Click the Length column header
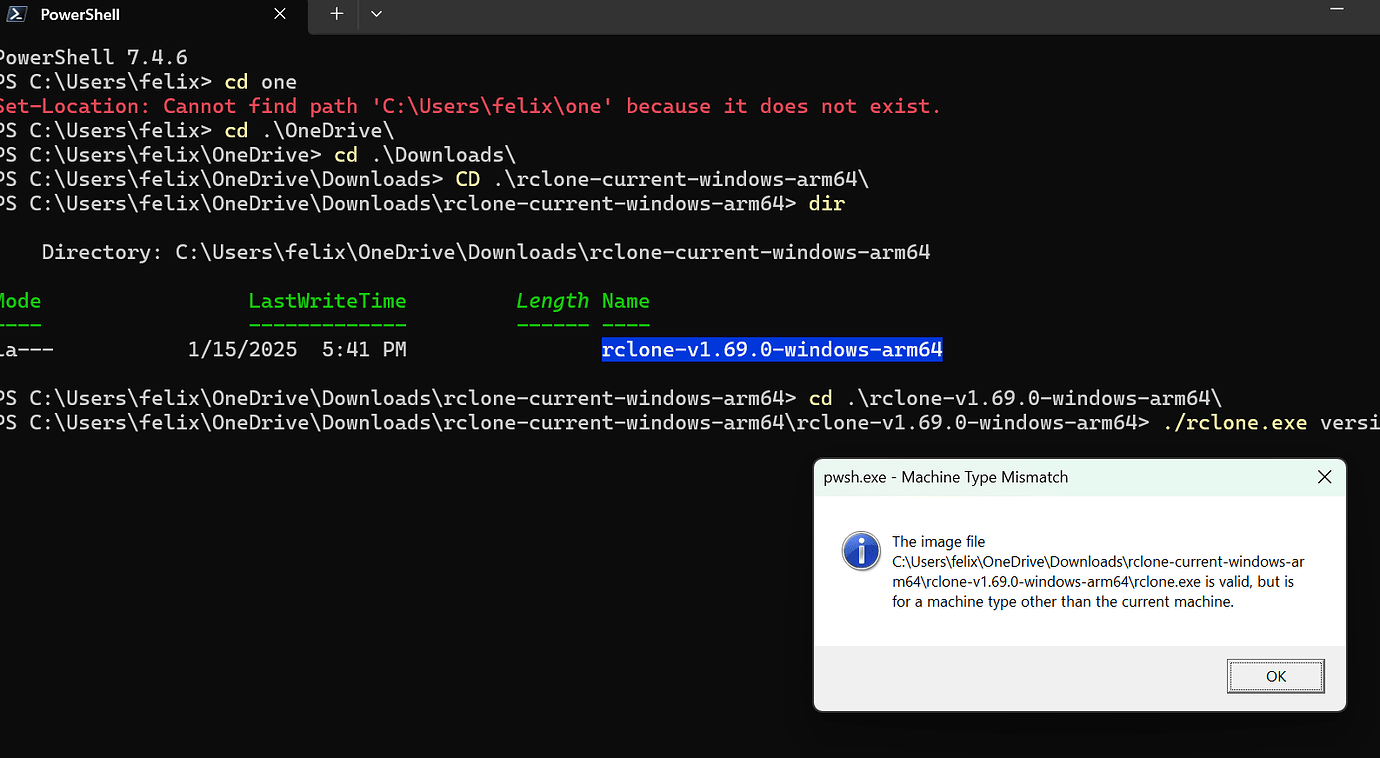 pyautogui.click(x=553, y=301)
